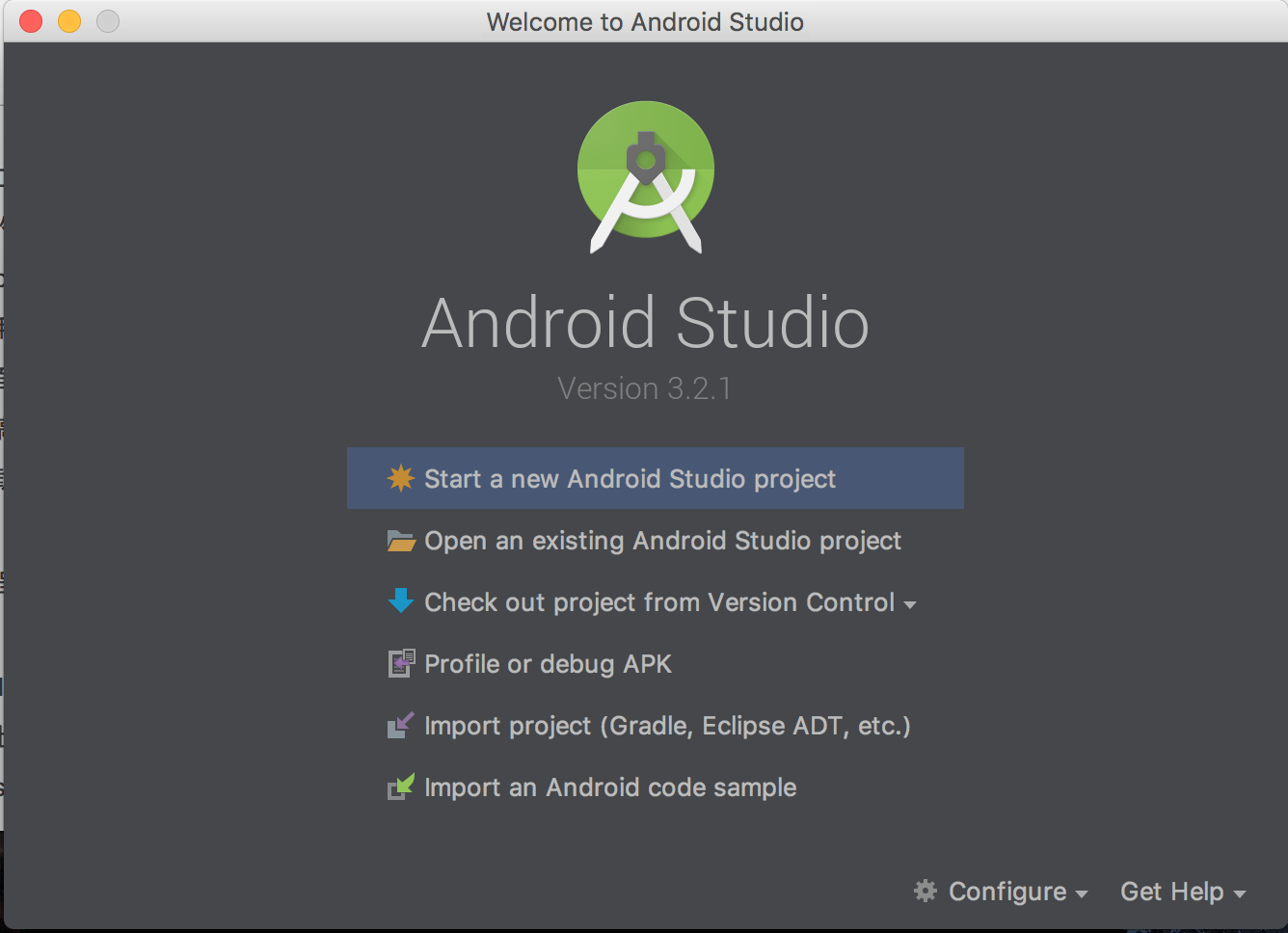Click the Welcome to Android Studio title bar

(645, 21)
